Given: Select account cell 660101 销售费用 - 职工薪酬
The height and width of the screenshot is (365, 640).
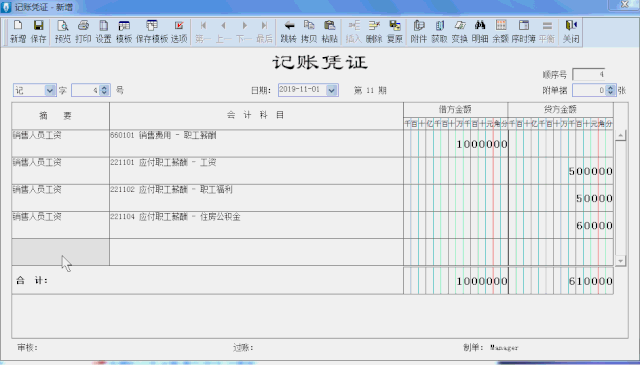Looking at the screenshot, I should tap(256, 143).
